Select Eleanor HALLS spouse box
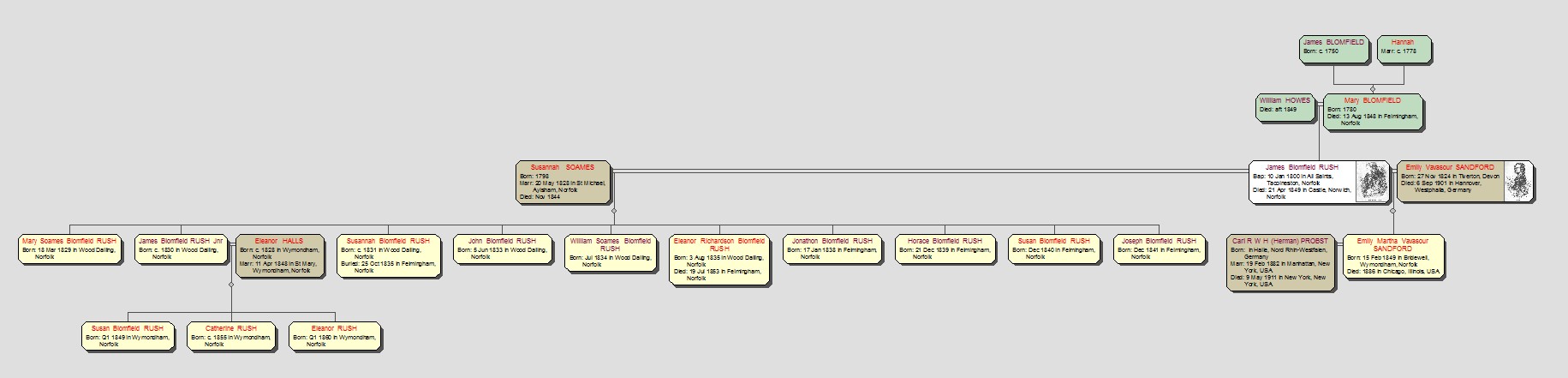Screen dimensions: 1568x378 pos(279,256)
